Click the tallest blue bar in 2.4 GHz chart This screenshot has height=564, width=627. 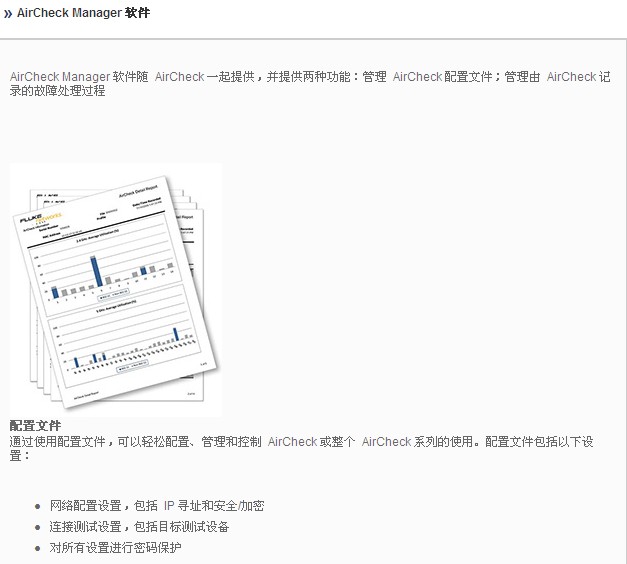[95, 270]
